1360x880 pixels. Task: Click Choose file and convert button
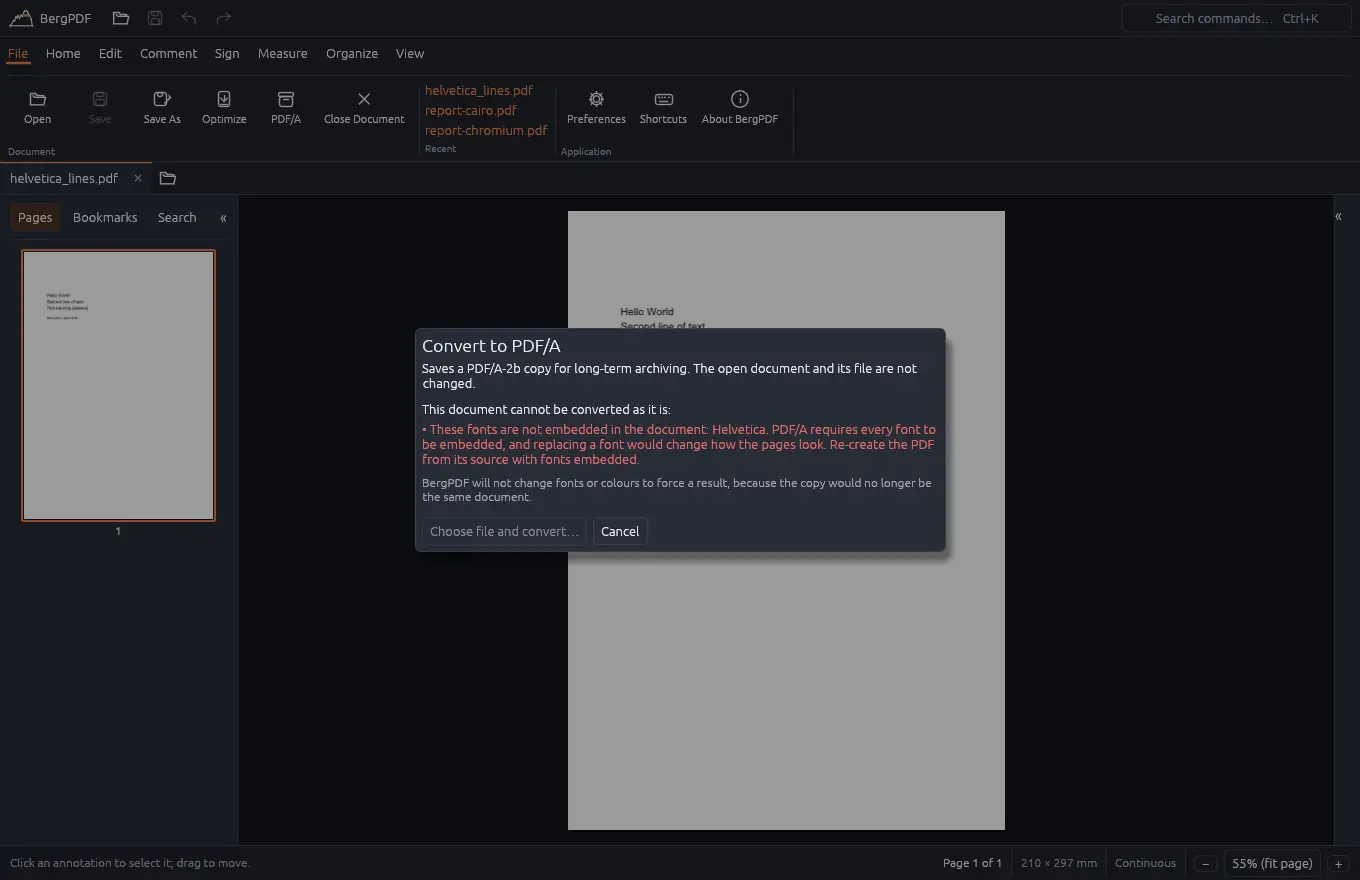504,531
